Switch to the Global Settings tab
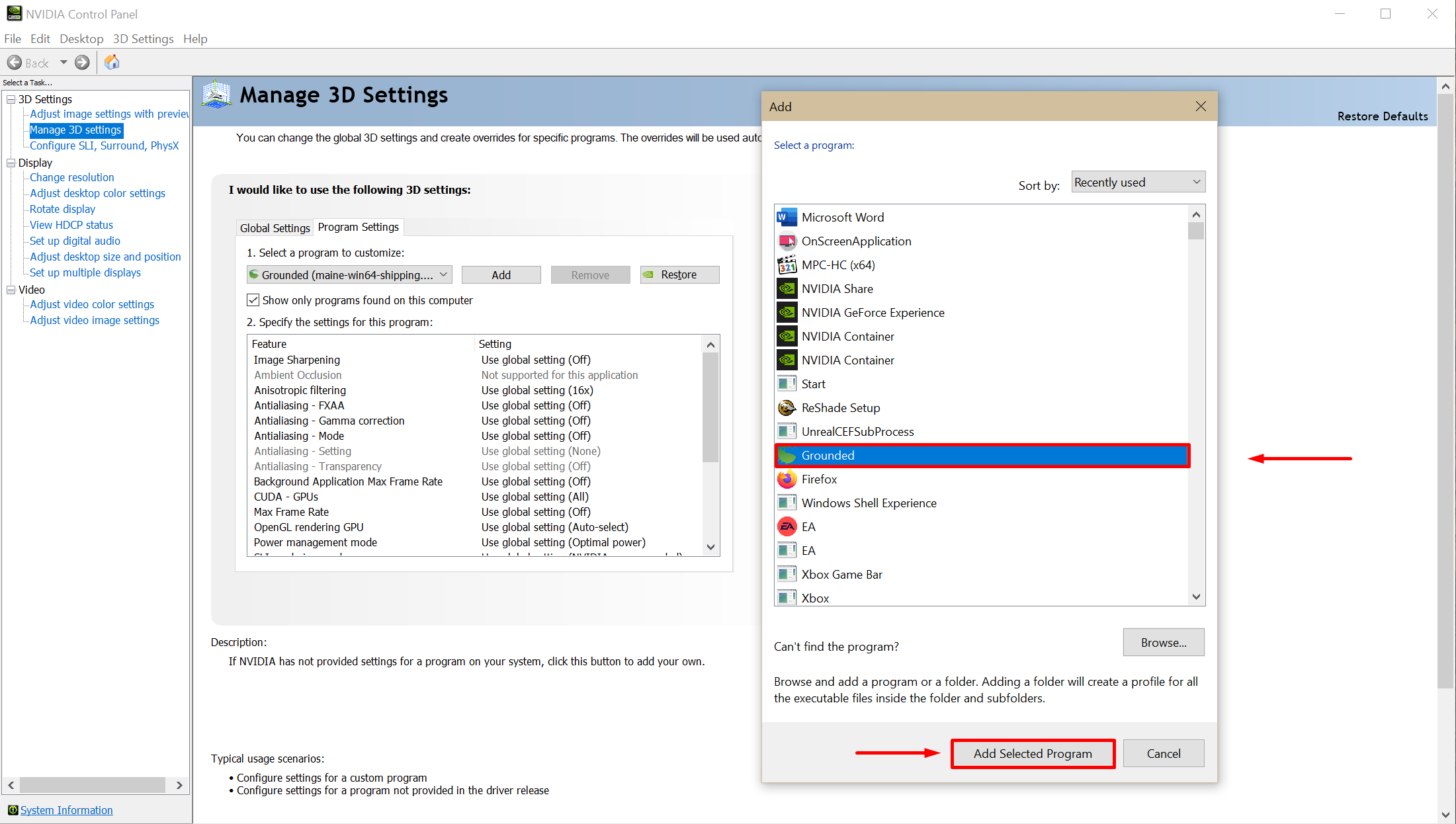 (275, 228)
